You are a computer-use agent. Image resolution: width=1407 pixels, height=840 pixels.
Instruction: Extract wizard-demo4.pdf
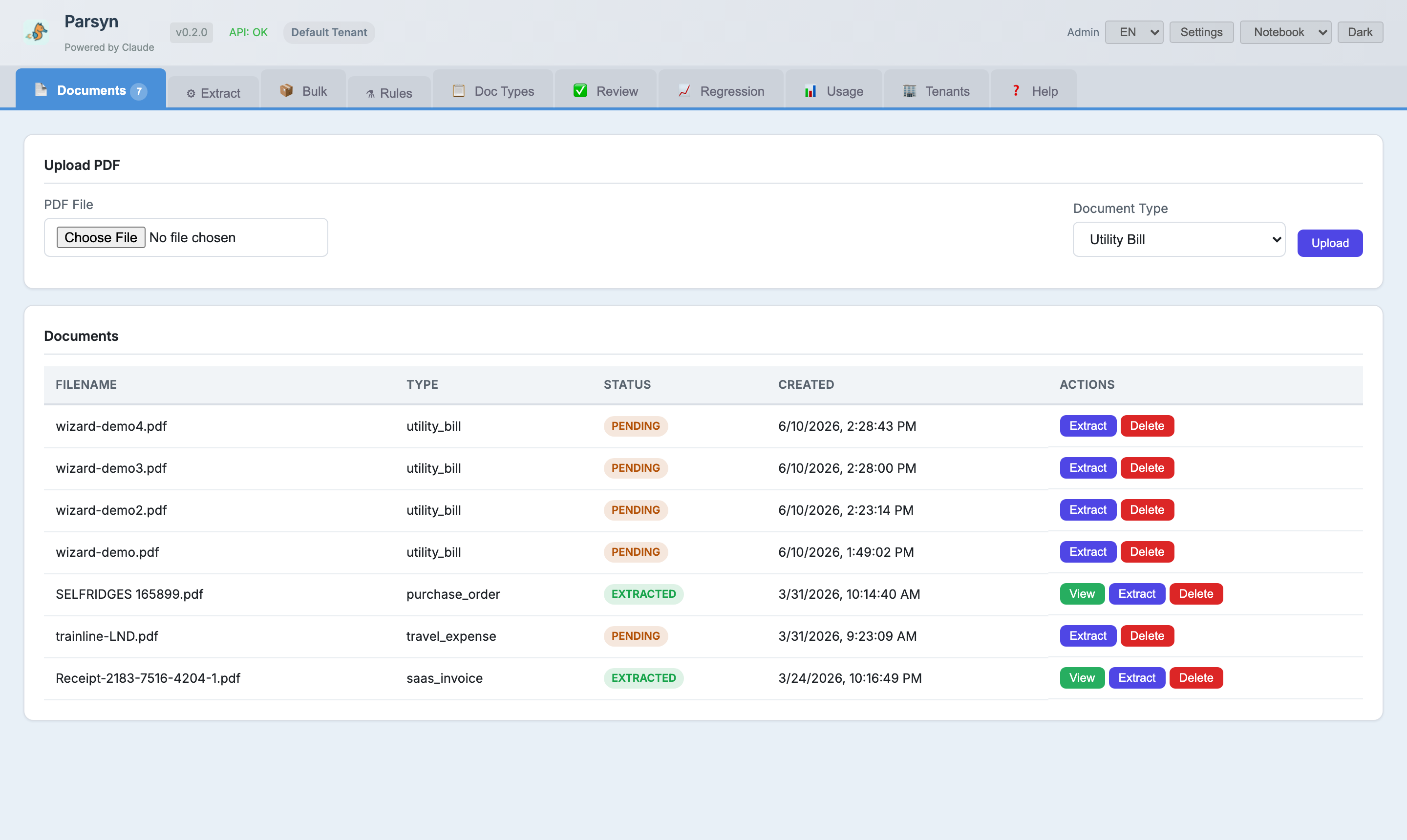pos(1087,426)
